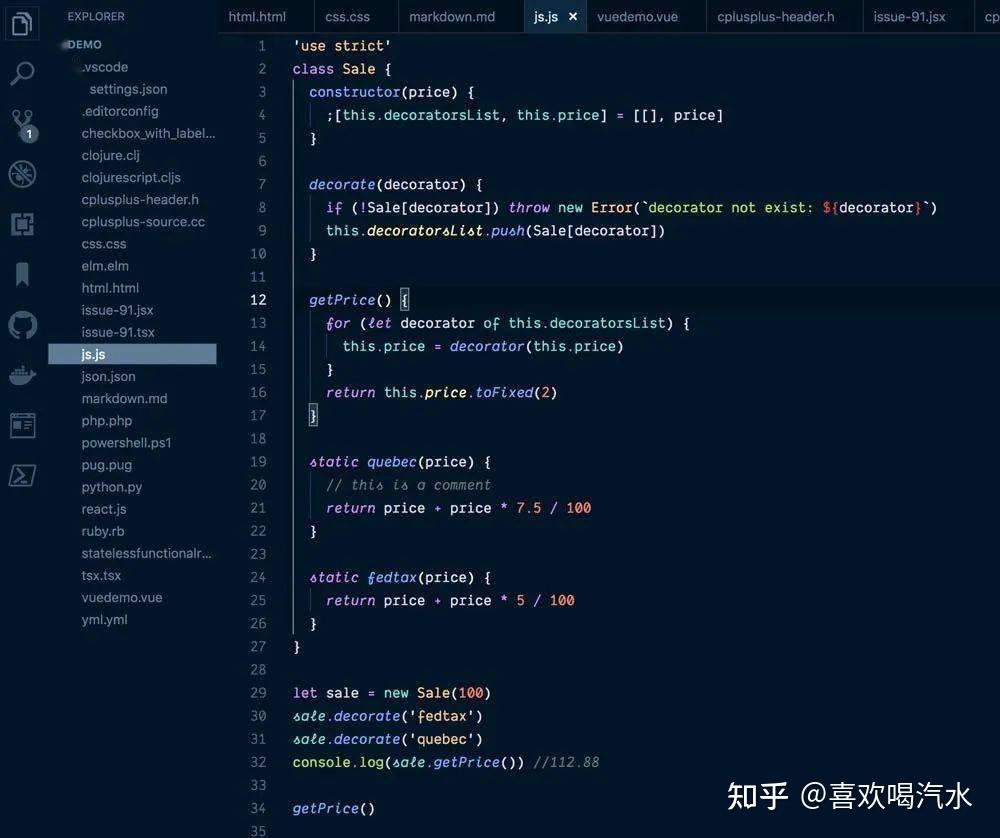Click the Docker extension icon

[x=22, y=375]
